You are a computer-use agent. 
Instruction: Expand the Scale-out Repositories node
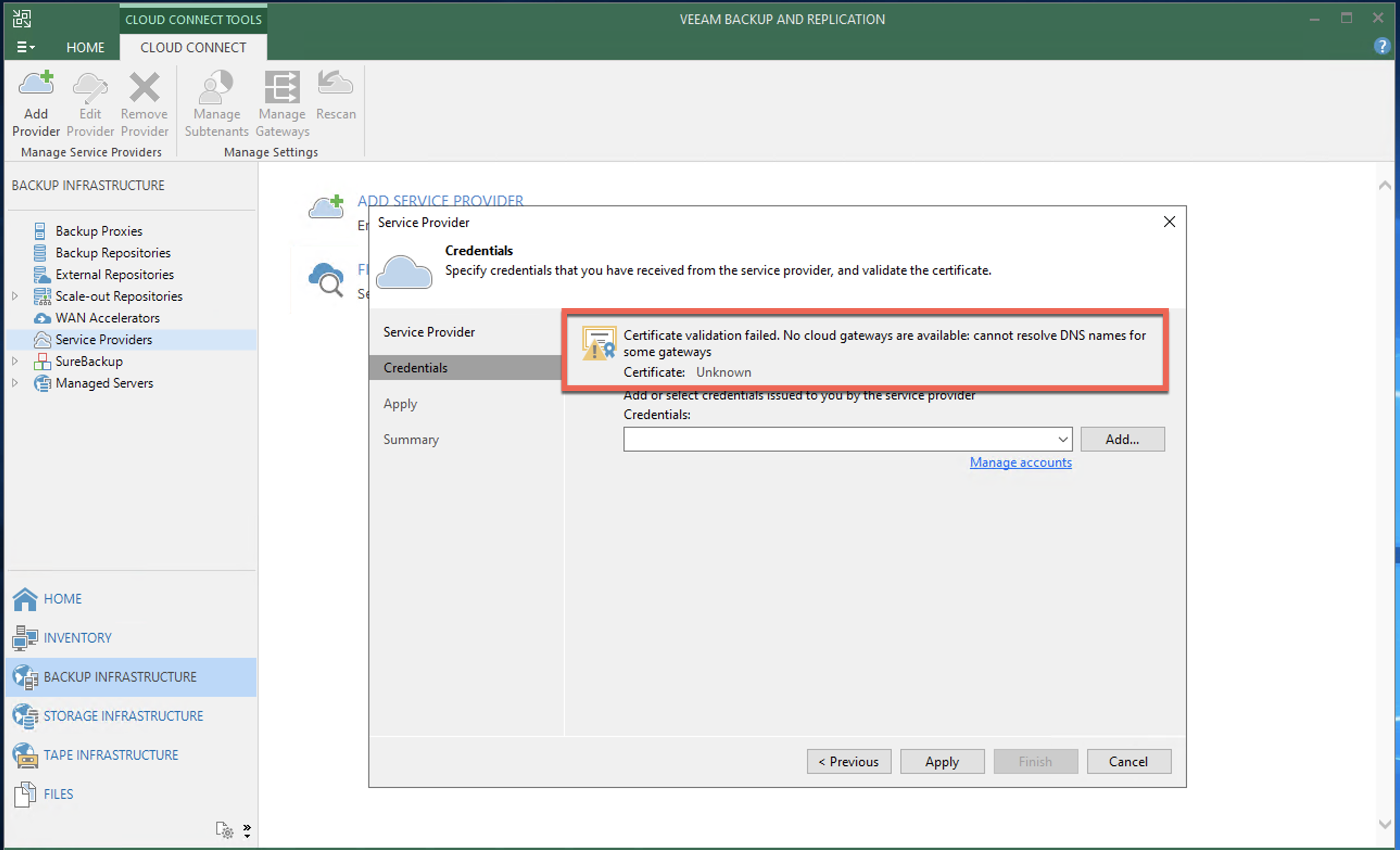pyautogui.click(x=15, y=296)
